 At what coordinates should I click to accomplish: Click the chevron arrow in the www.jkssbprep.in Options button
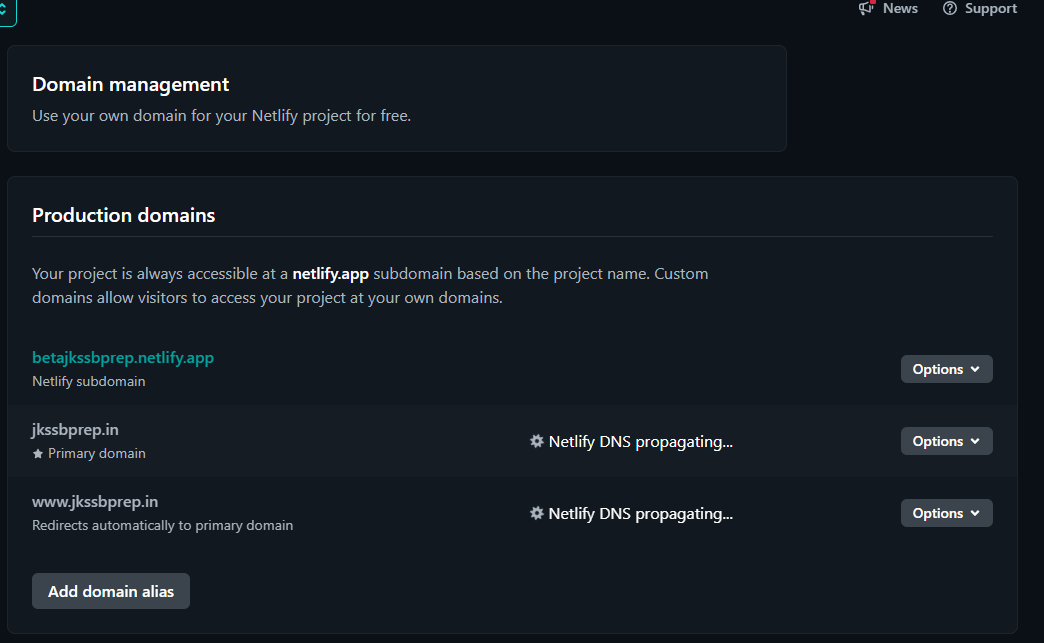pos(975,513)
